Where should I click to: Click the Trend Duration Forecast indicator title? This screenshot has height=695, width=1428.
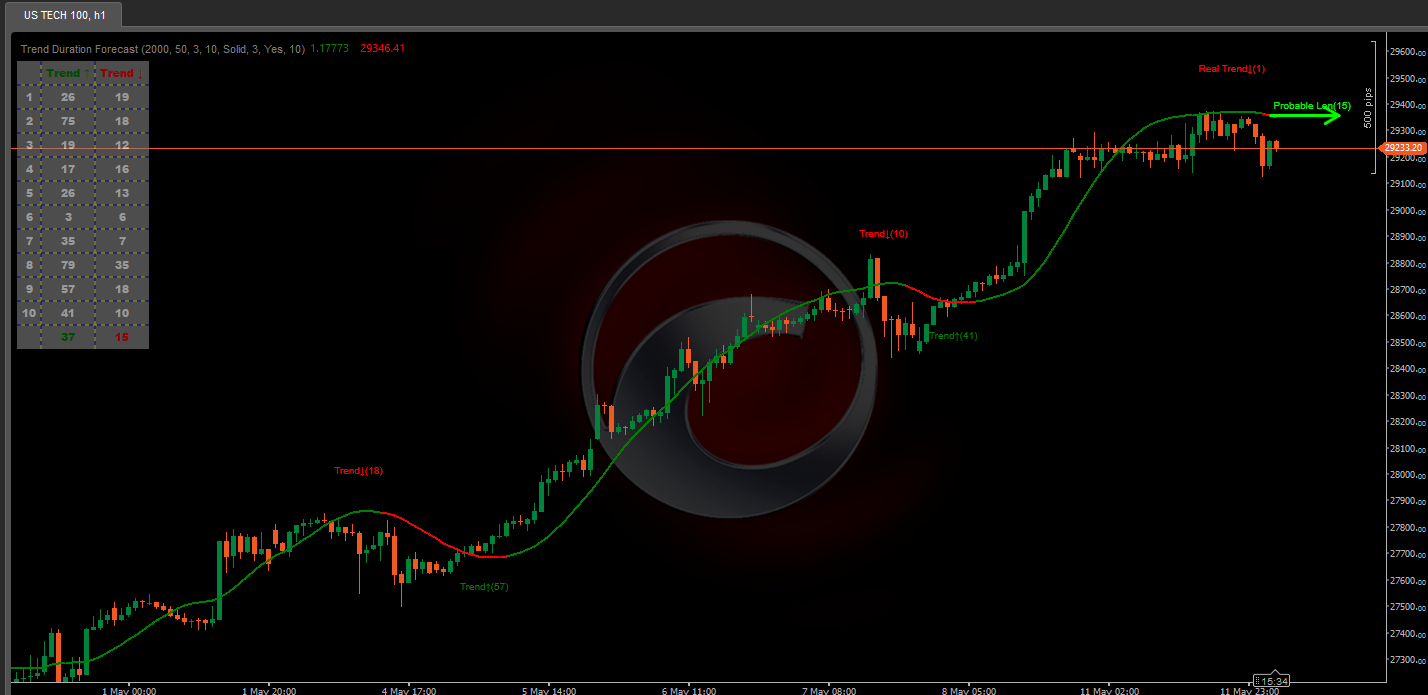click(x=163, y=48)
